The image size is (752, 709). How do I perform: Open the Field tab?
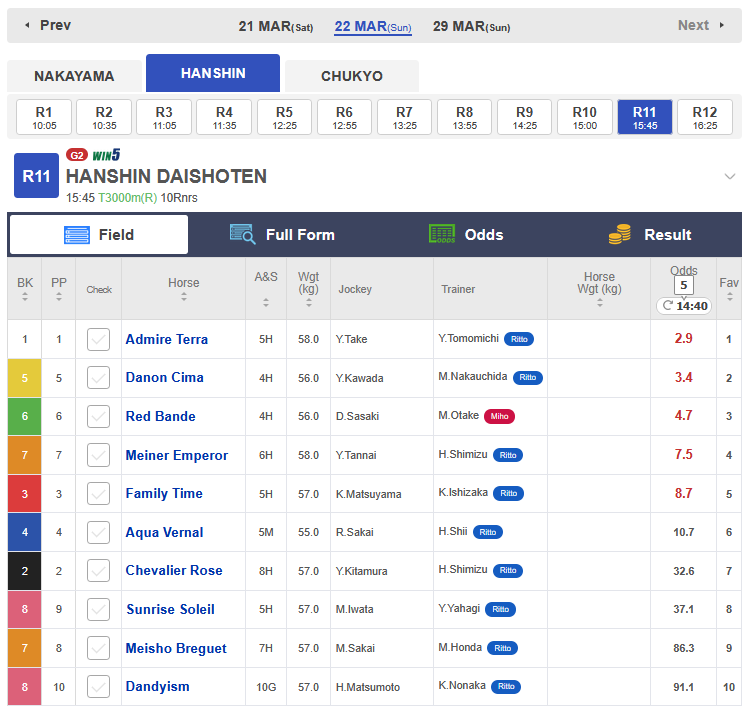coord(99,235)
